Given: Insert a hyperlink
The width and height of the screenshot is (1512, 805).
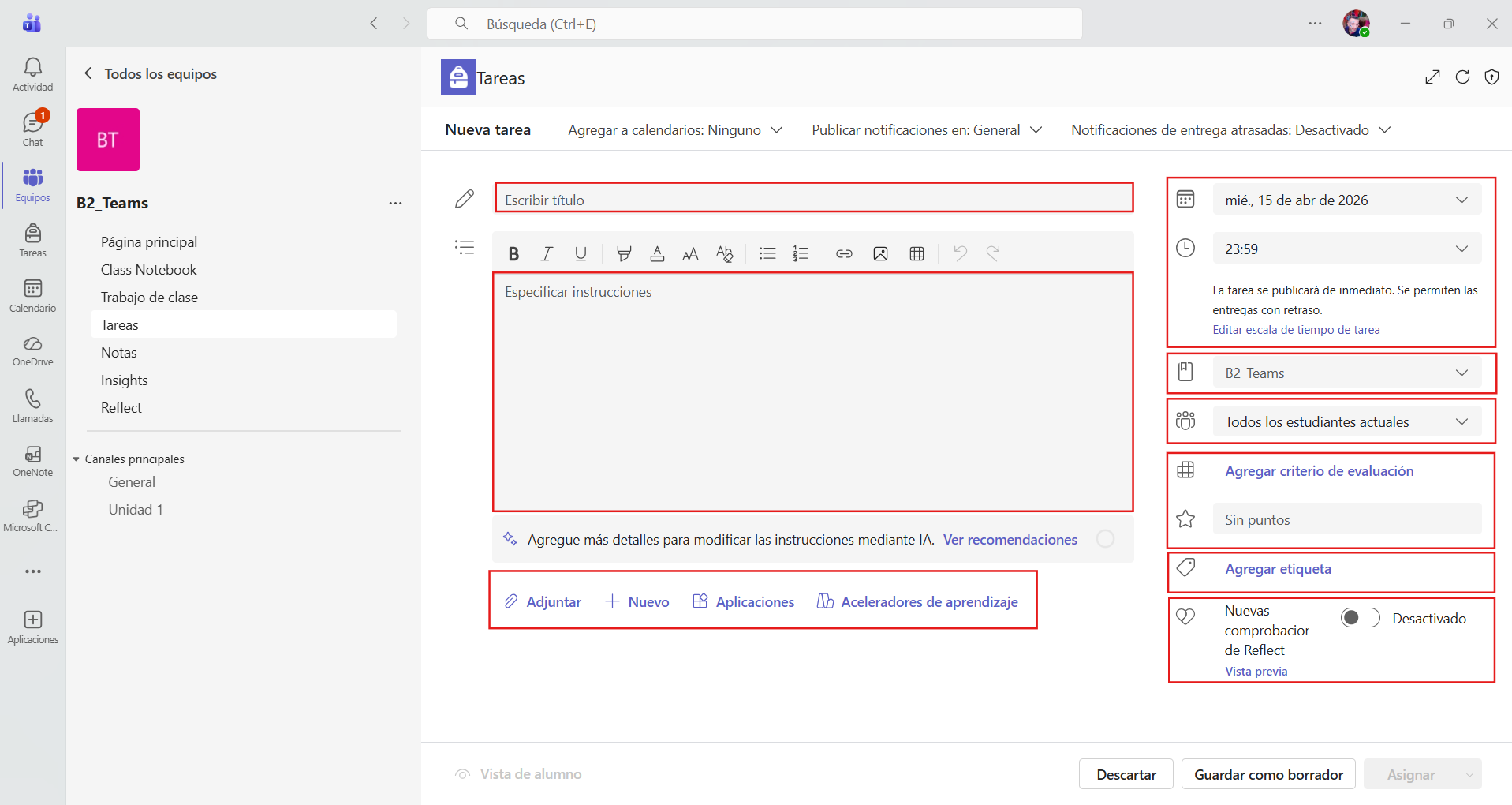Looking at the screenshot, I should click(x=844, y=253).
